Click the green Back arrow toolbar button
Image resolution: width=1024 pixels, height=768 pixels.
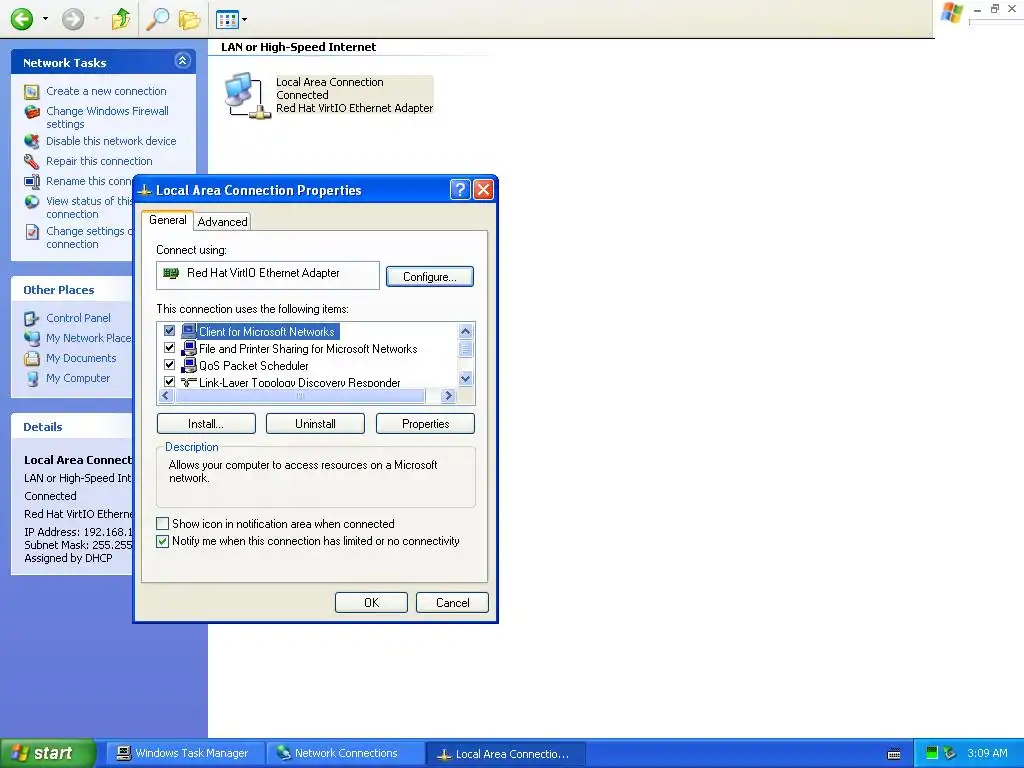(x=22, y=19)
